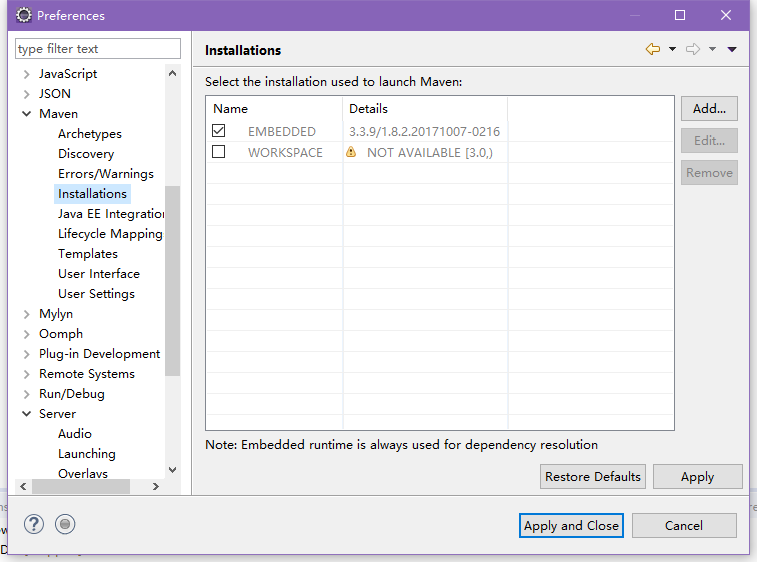
Task: Expand the Oomph tree node
Action: 27,334
